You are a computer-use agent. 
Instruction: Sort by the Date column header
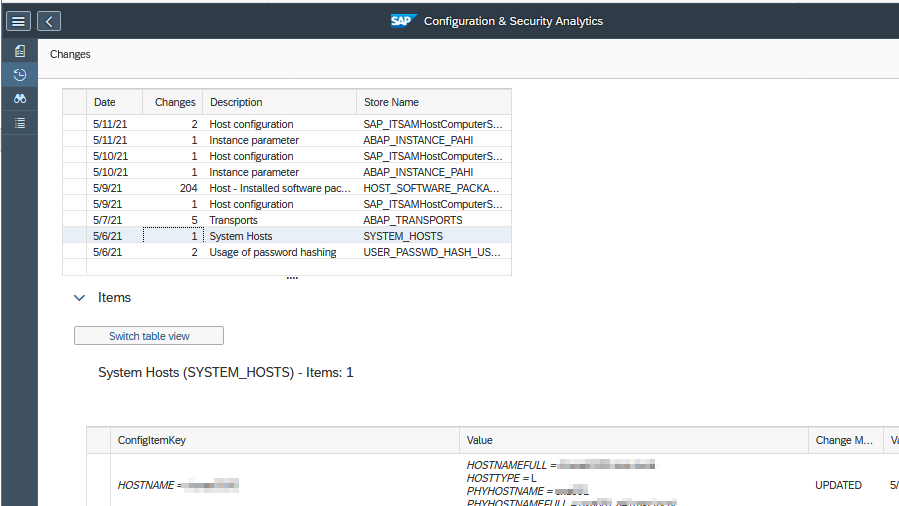tap(105, 102)
